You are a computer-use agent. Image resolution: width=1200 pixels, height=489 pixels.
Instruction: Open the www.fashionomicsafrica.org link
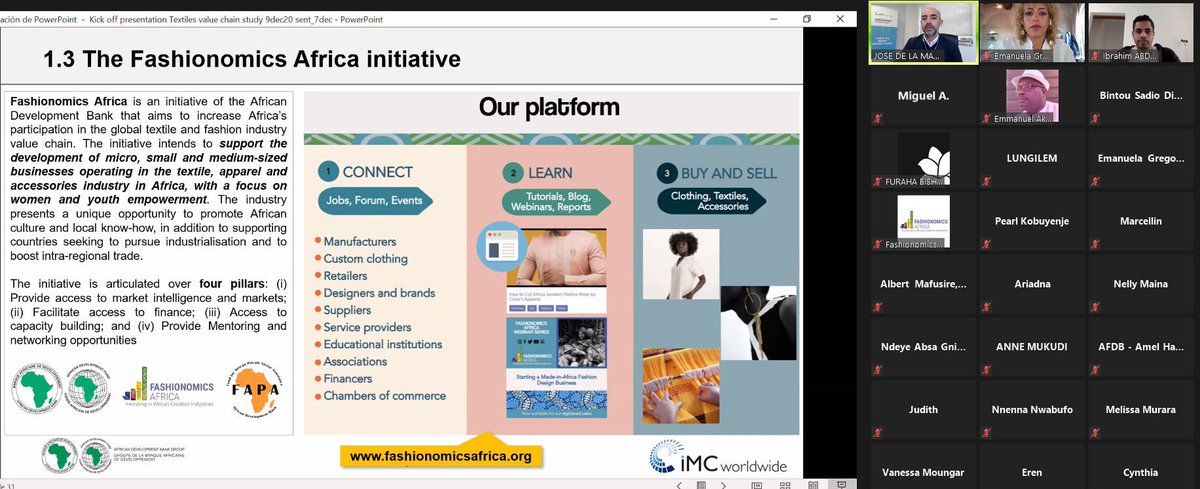pyautogui.click(x=441, y=456)
